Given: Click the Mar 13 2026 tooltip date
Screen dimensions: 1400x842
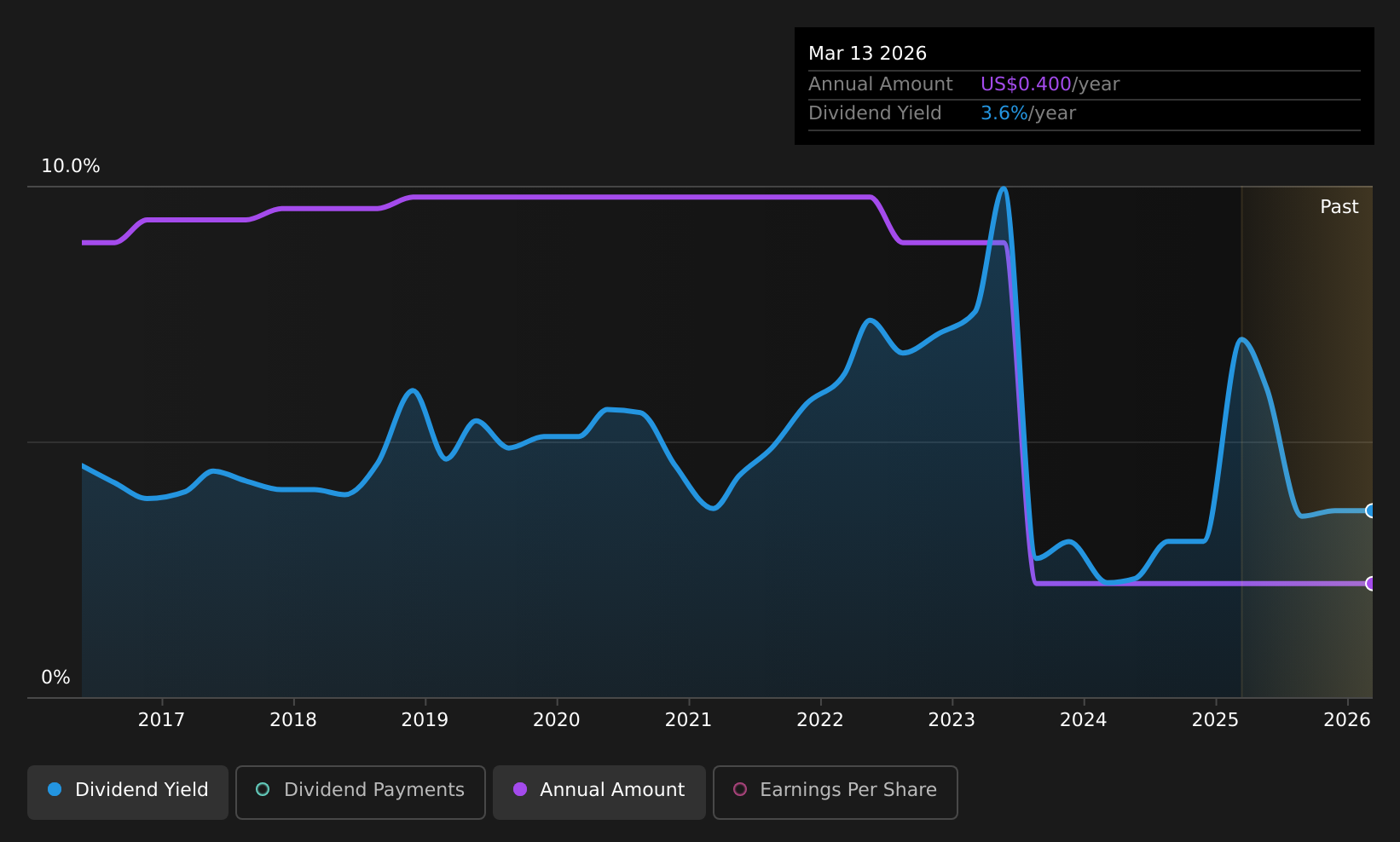Looking at the screenshot, I should [x=867, y=54].
